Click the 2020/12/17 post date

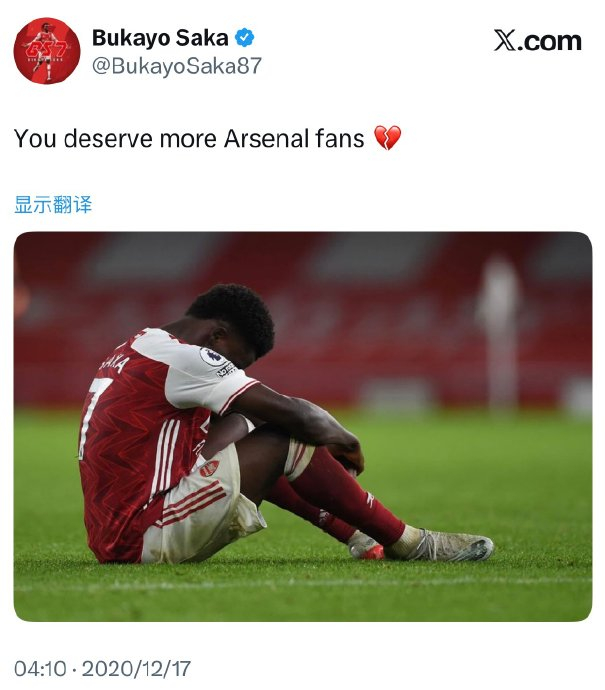[x=136, y=667]
